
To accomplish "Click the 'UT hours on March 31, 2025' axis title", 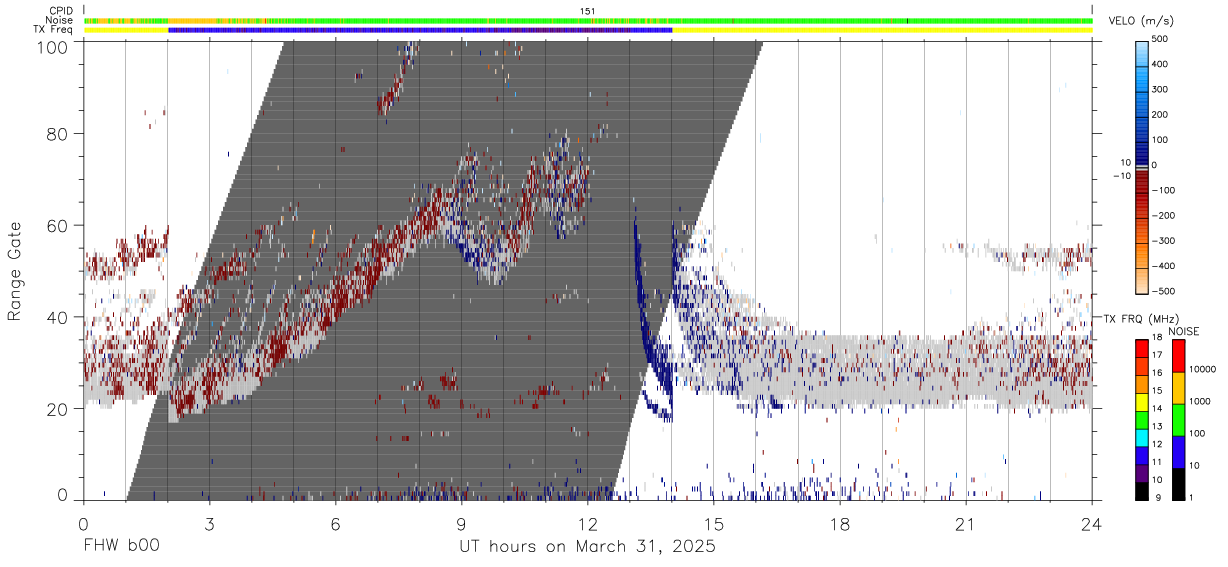I will click(587, 548).
